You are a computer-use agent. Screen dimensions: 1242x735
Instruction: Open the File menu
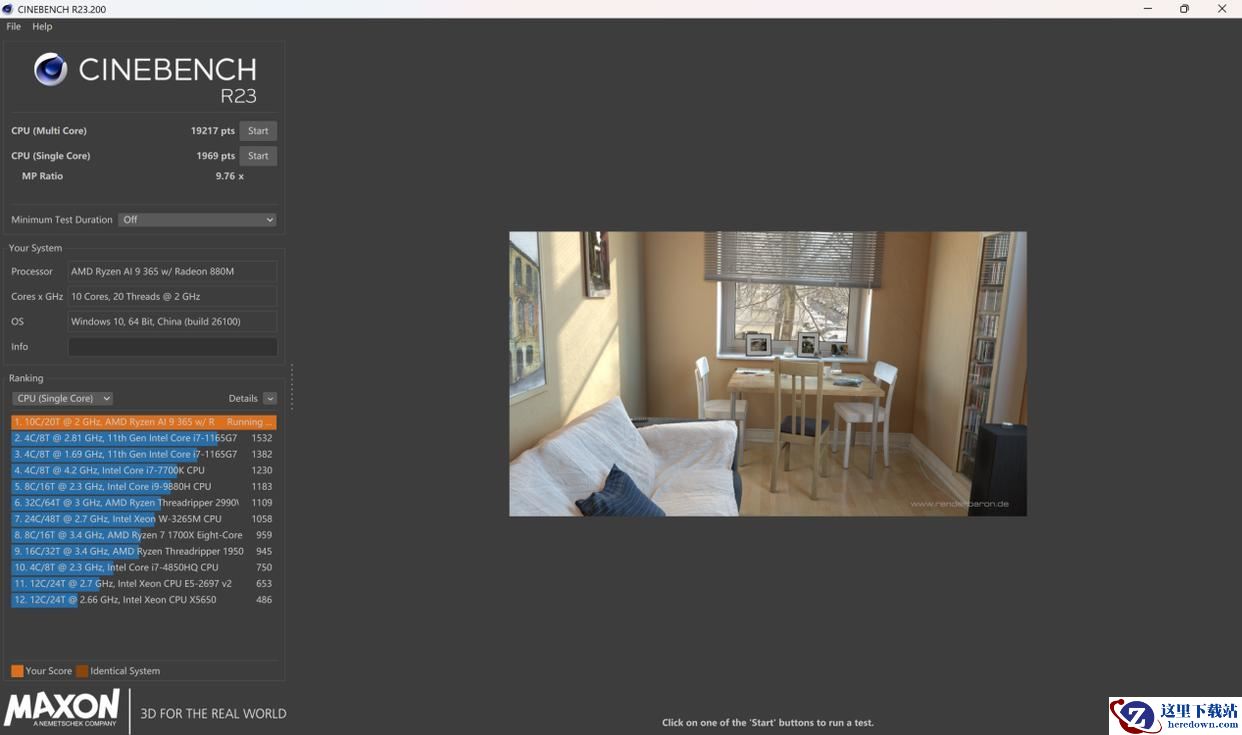tap(13, 26)
